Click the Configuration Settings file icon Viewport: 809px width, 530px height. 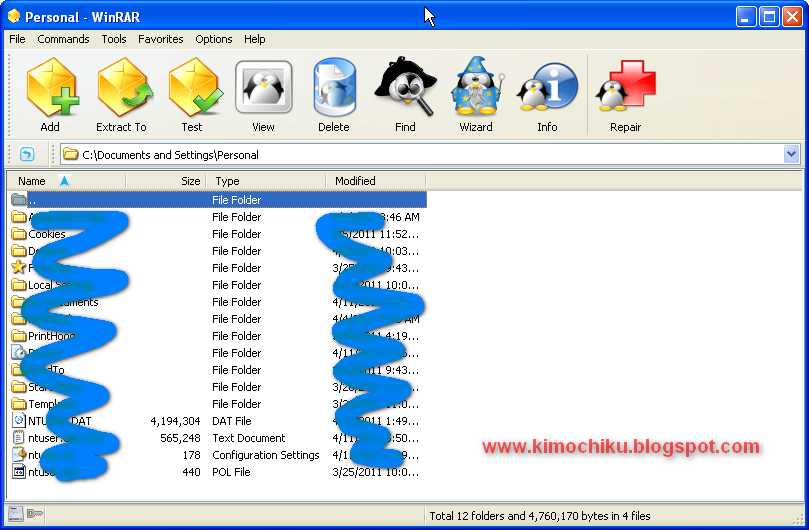(19, 455)
